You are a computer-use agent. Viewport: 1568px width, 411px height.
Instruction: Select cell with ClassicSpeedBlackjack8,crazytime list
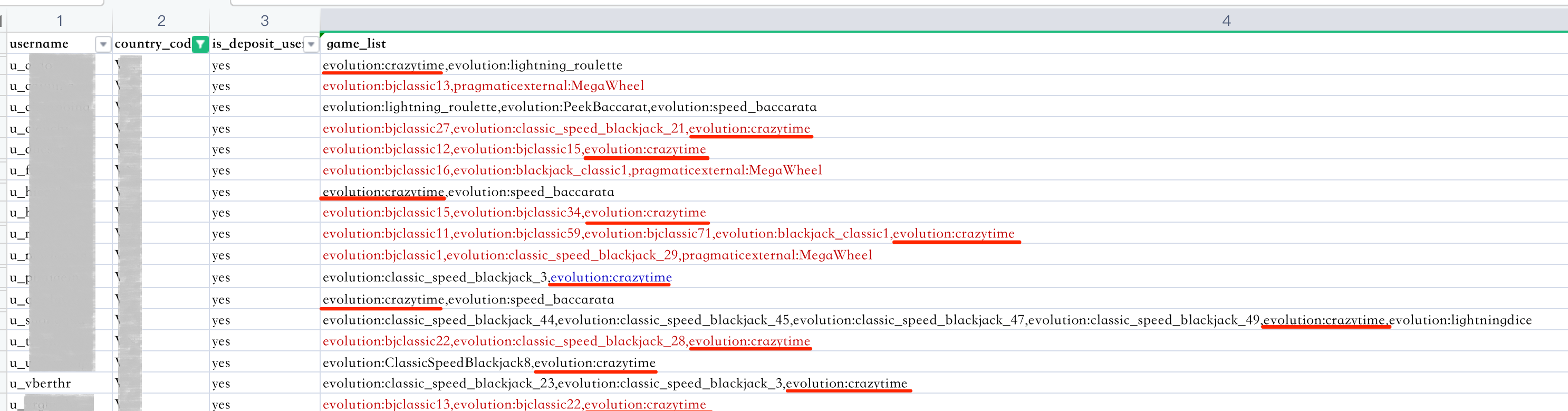coord(944,363)
